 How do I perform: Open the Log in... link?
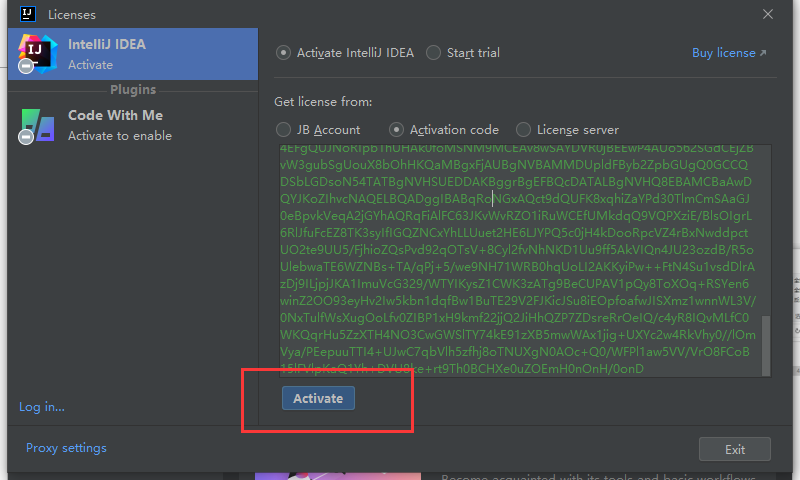coord(42,407)
